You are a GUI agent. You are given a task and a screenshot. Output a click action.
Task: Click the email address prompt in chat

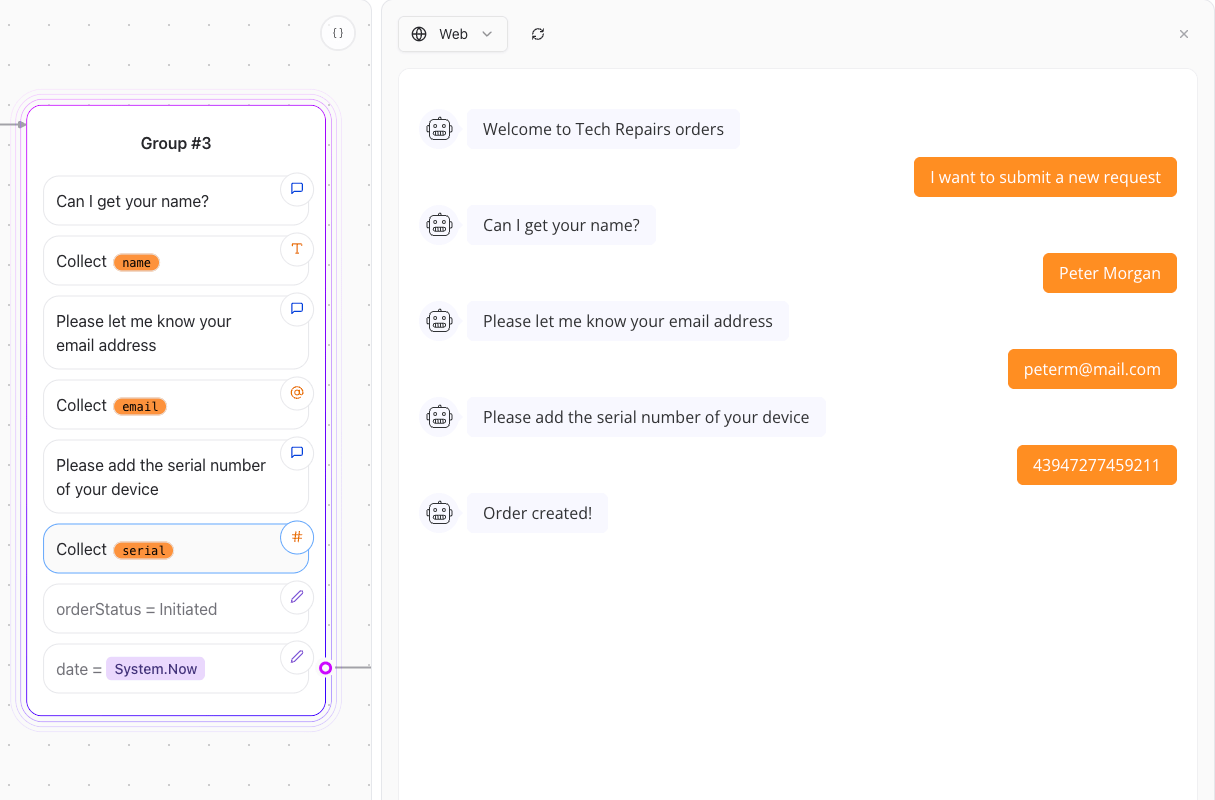coord(628,321)
